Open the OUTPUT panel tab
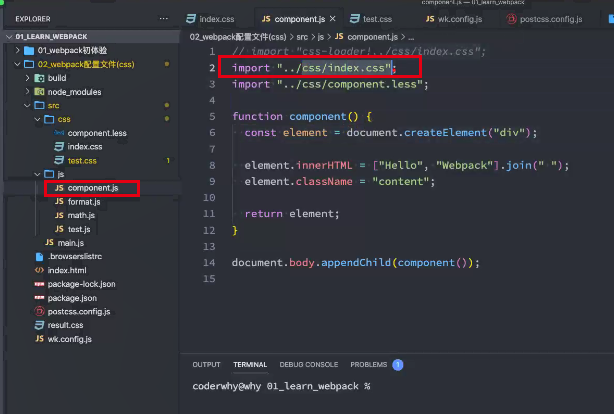The height and width of the screenshot is (414, 614). click(x=206, y=365)
